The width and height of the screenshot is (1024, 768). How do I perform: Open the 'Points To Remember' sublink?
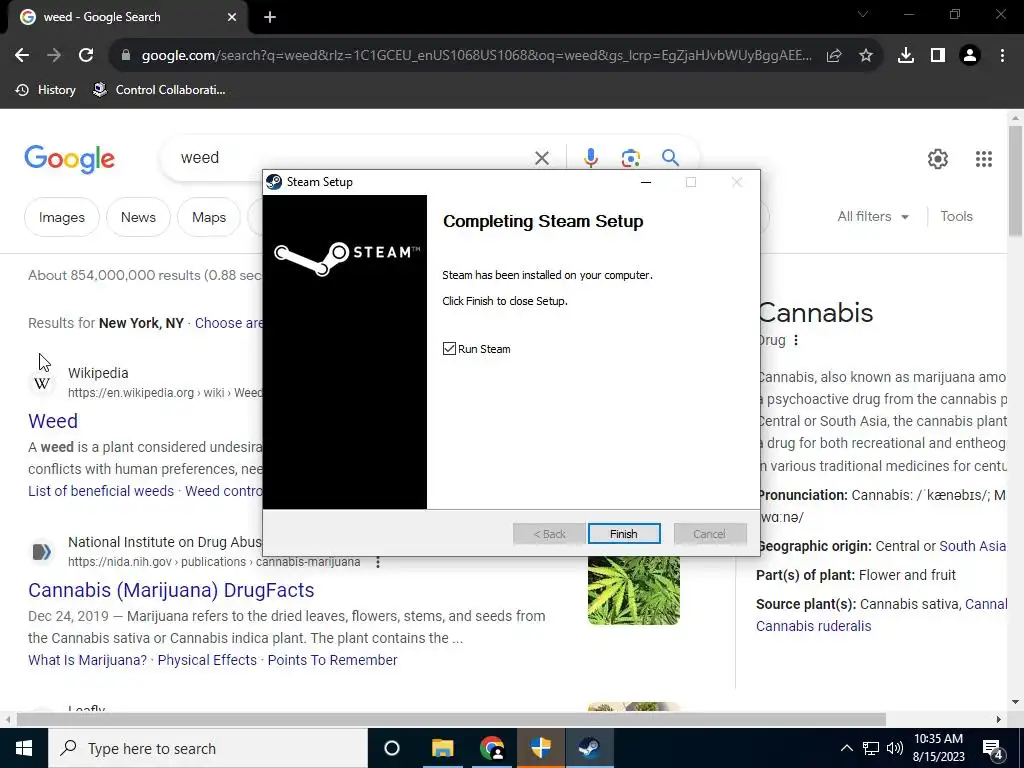click(332, 660)
